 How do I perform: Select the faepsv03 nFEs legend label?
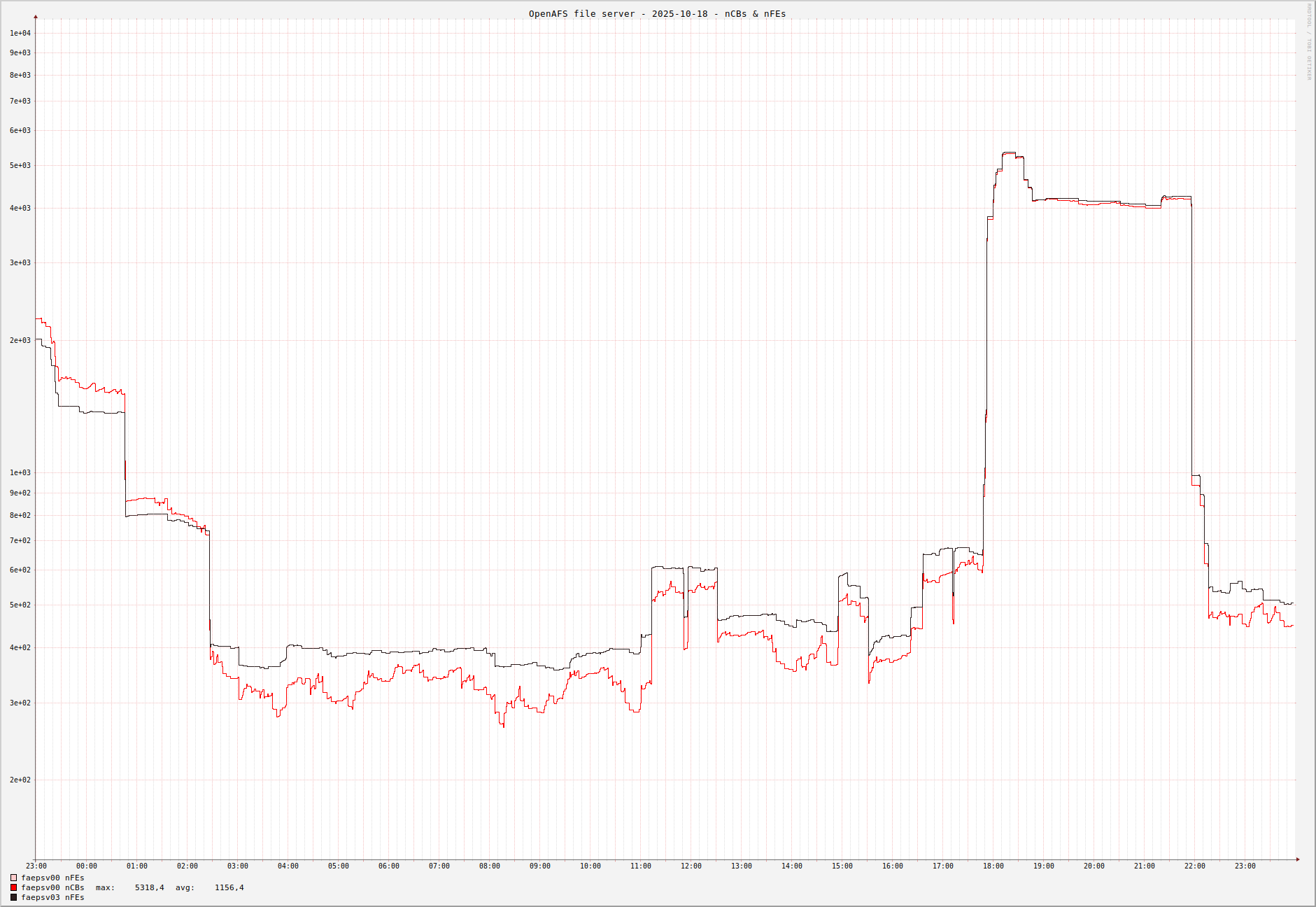[52, 897]
